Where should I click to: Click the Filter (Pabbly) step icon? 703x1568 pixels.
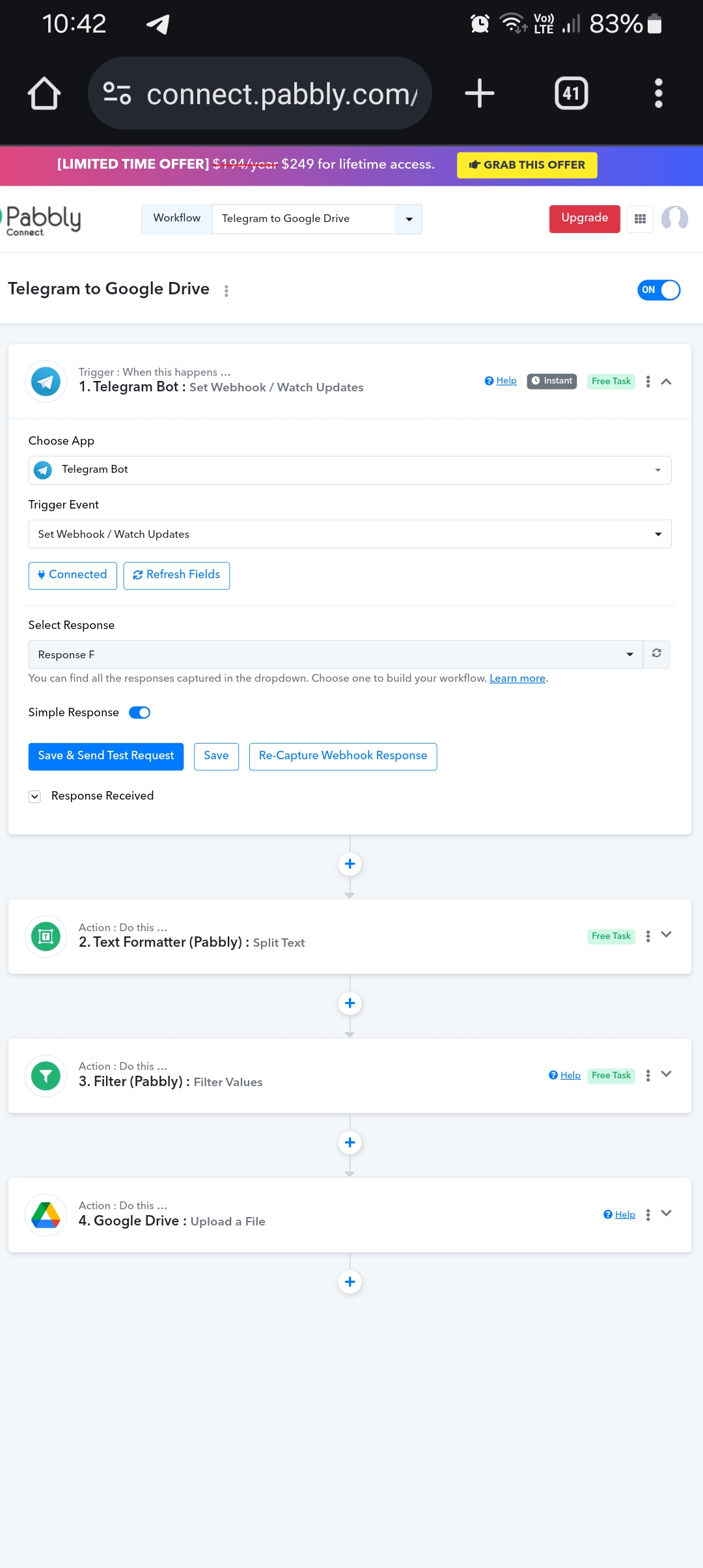coord(46,1076)
